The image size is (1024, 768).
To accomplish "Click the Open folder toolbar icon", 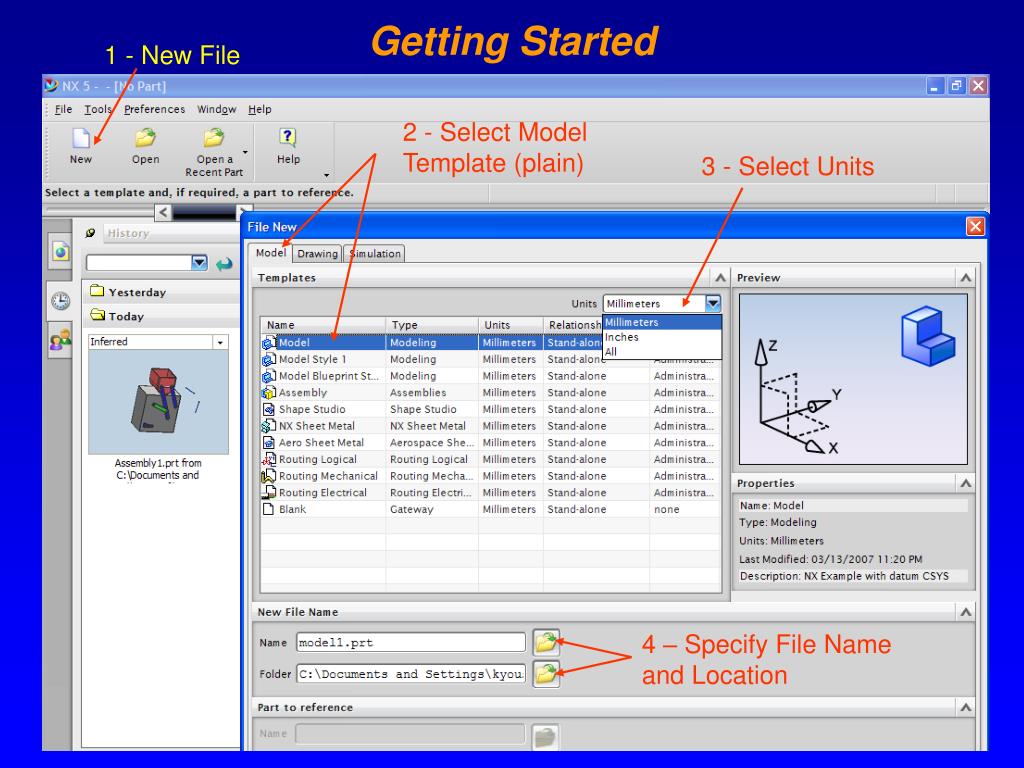I will (145, 138).
